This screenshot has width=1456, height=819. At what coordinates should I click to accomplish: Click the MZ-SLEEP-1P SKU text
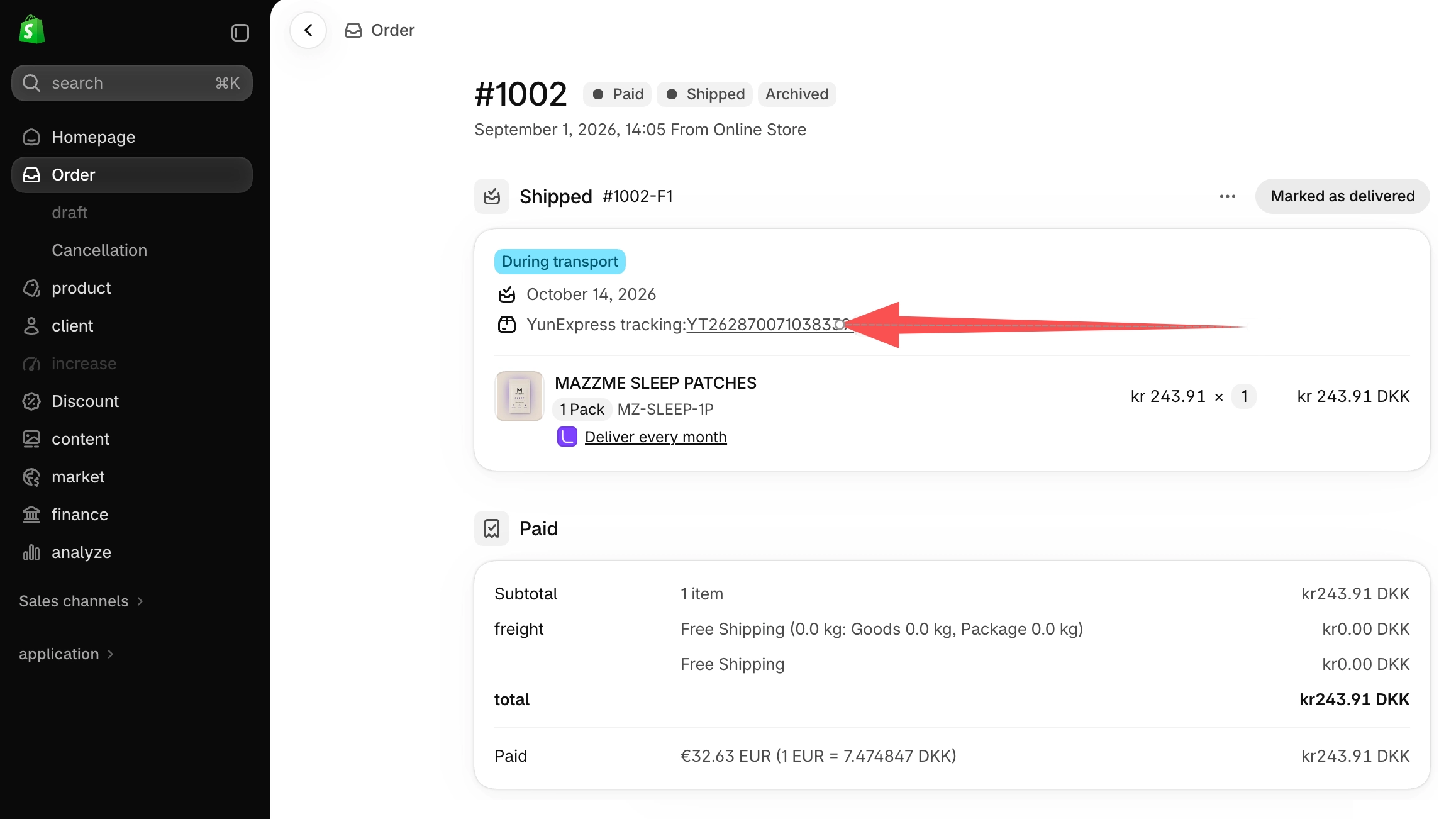click(665, 409)
